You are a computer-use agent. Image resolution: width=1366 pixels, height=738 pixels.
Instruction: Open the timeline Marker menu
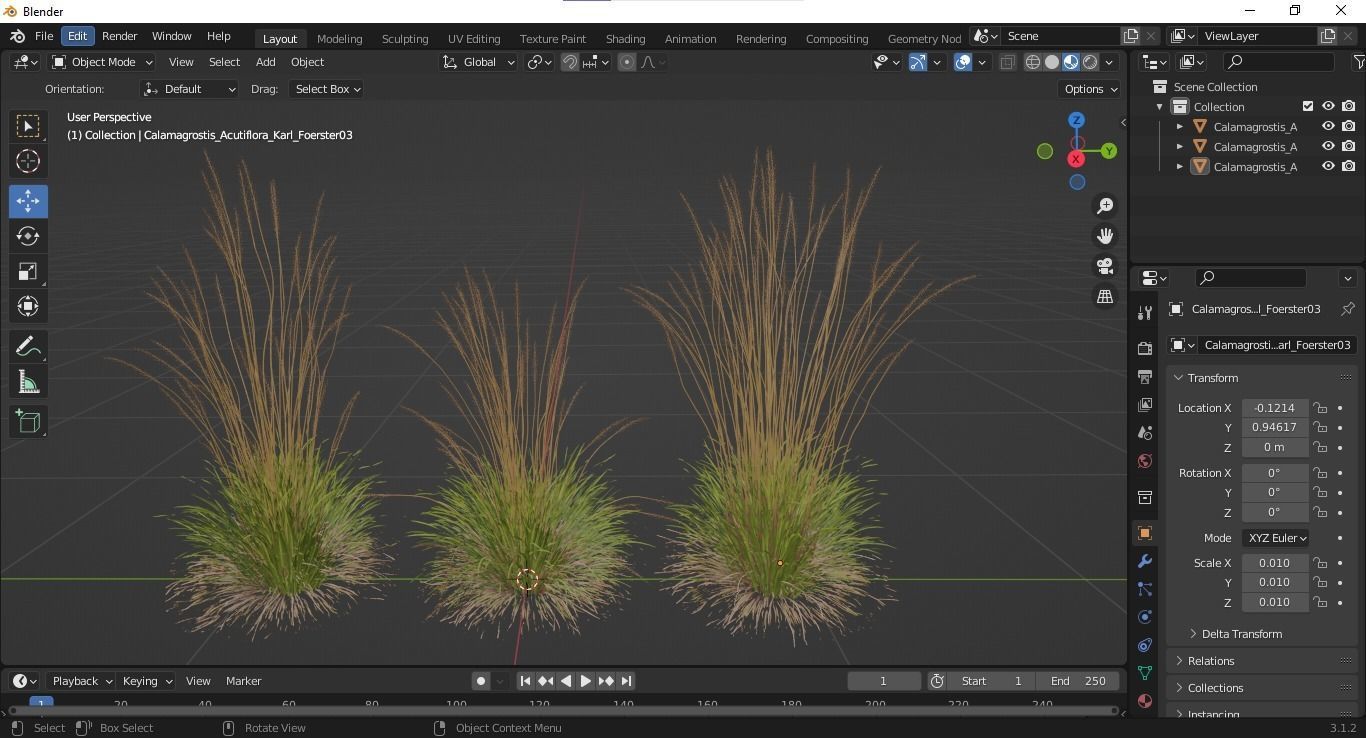244,681
